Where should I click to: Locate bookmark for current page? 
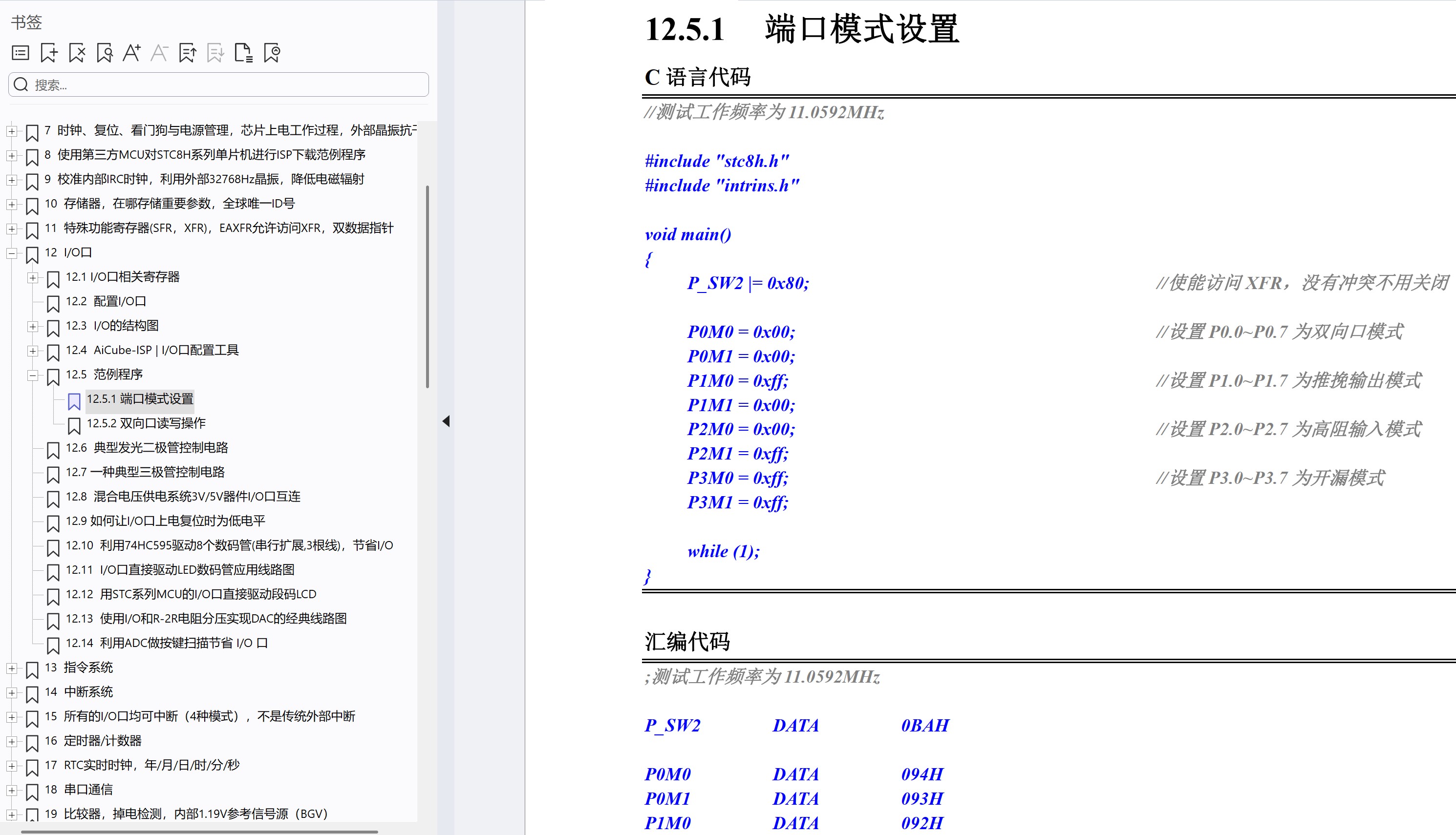click(104, 53)
